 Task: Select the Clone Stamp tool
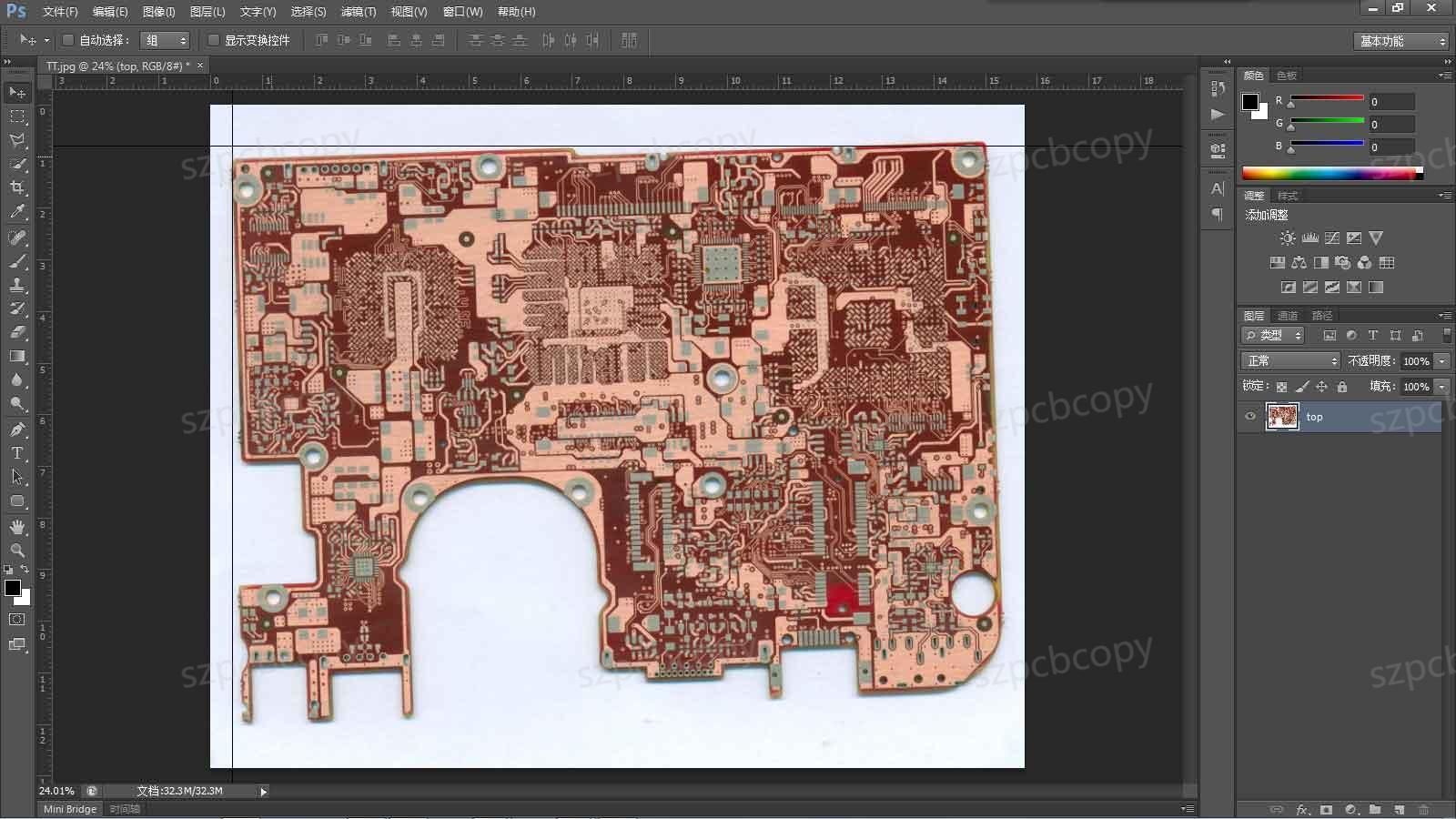[x=17, y=285]
